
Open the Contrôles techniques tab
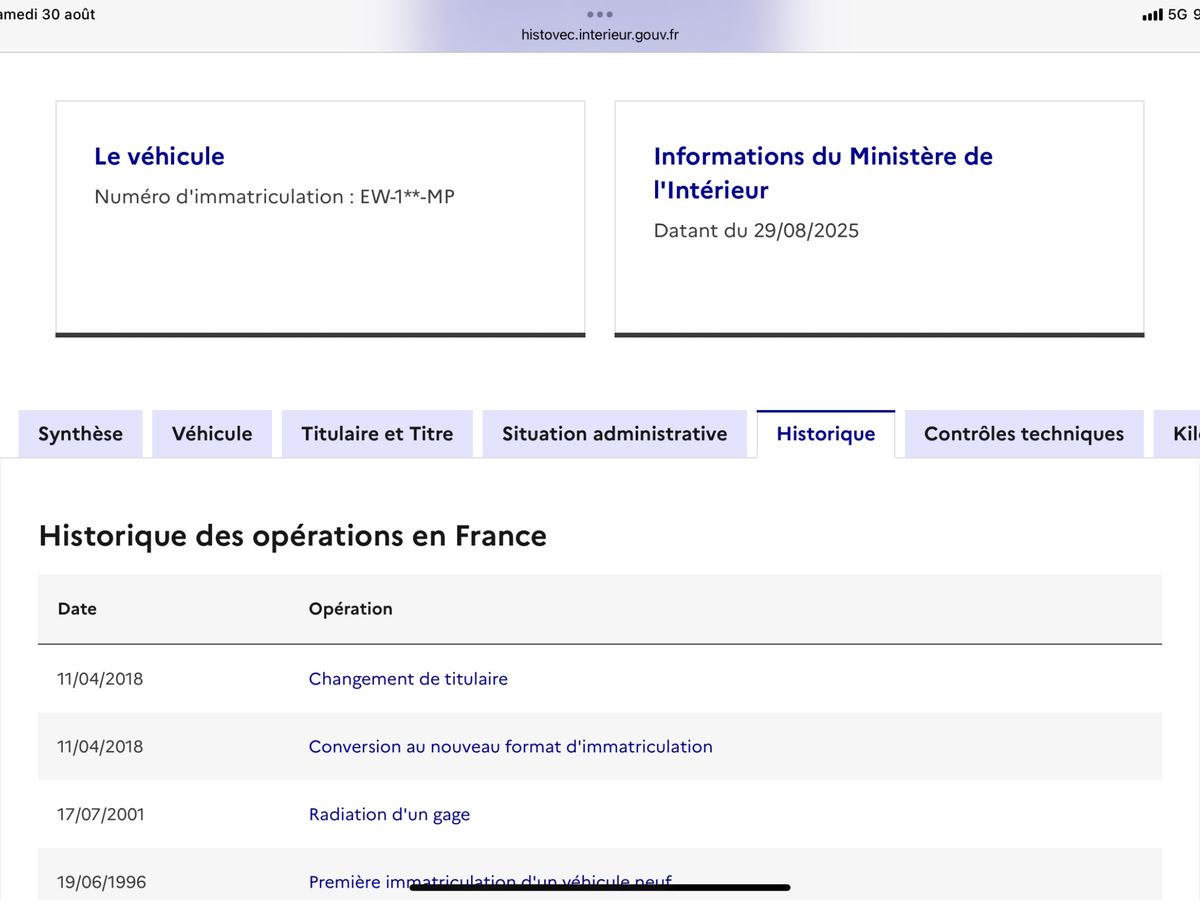(1024, 434)
